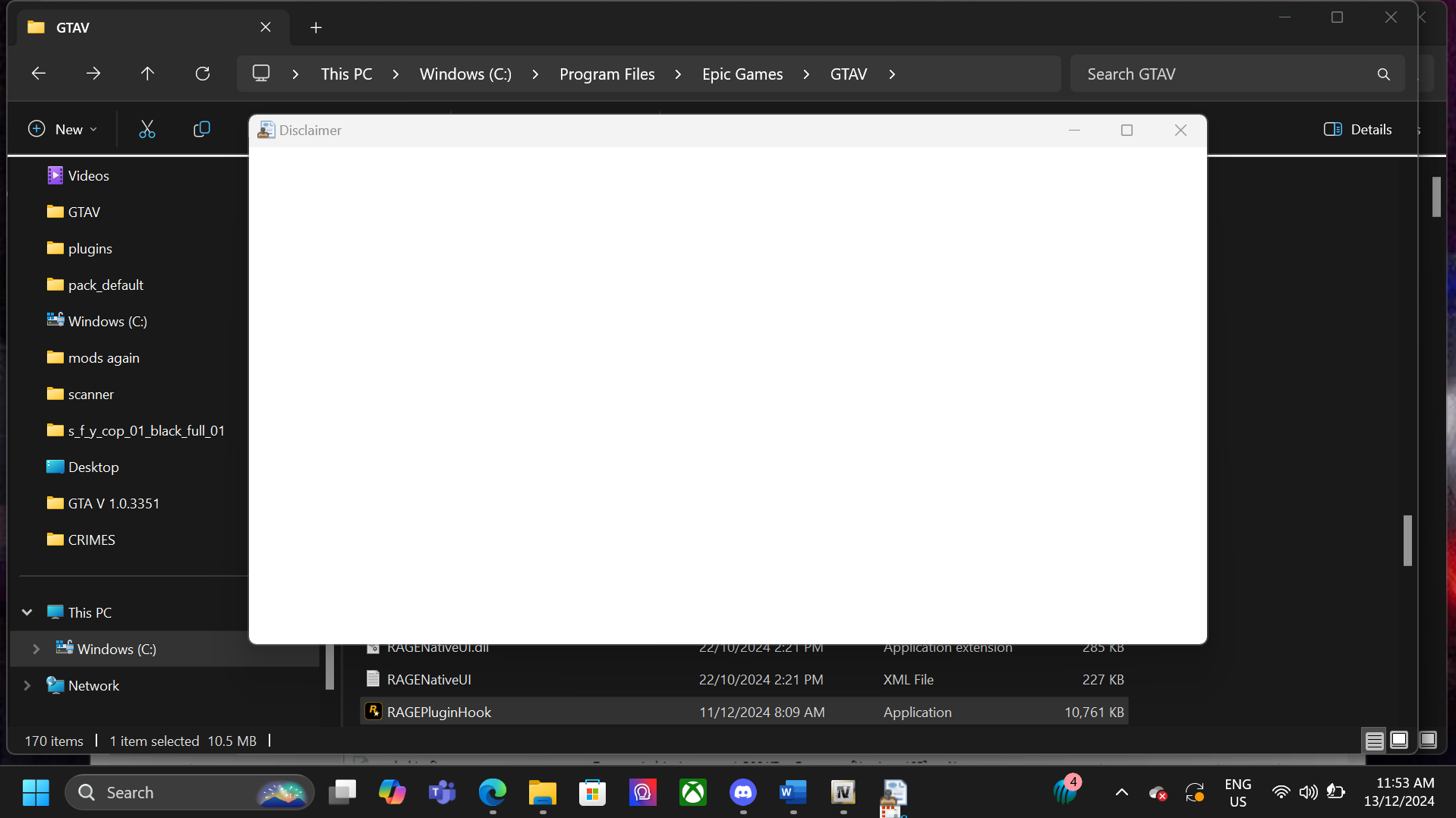Click the navigation pane vertical scrollbar
1456x818 pixels.
(x=329, y=666)
